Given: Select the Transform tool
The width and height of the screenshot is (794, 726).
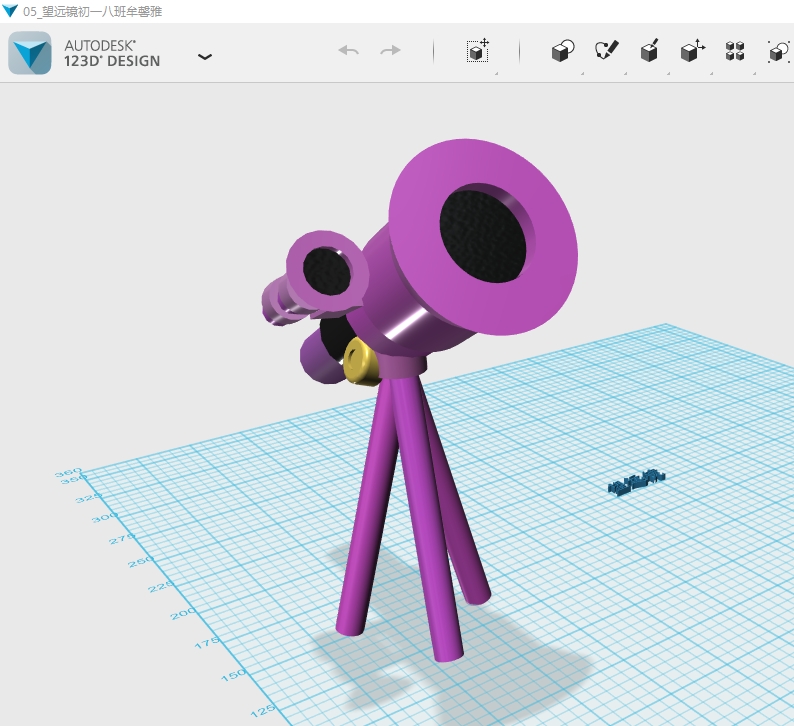Looking at the screenshot, I should coord(478,50).
